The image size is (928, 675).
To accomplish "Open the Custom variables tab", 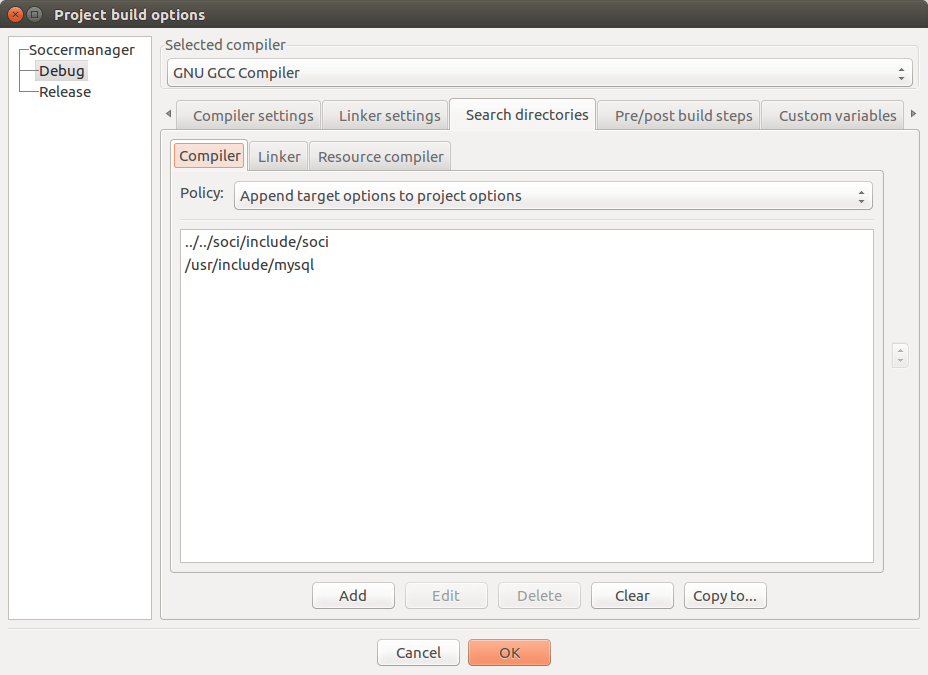I will [x=837, y=116].
